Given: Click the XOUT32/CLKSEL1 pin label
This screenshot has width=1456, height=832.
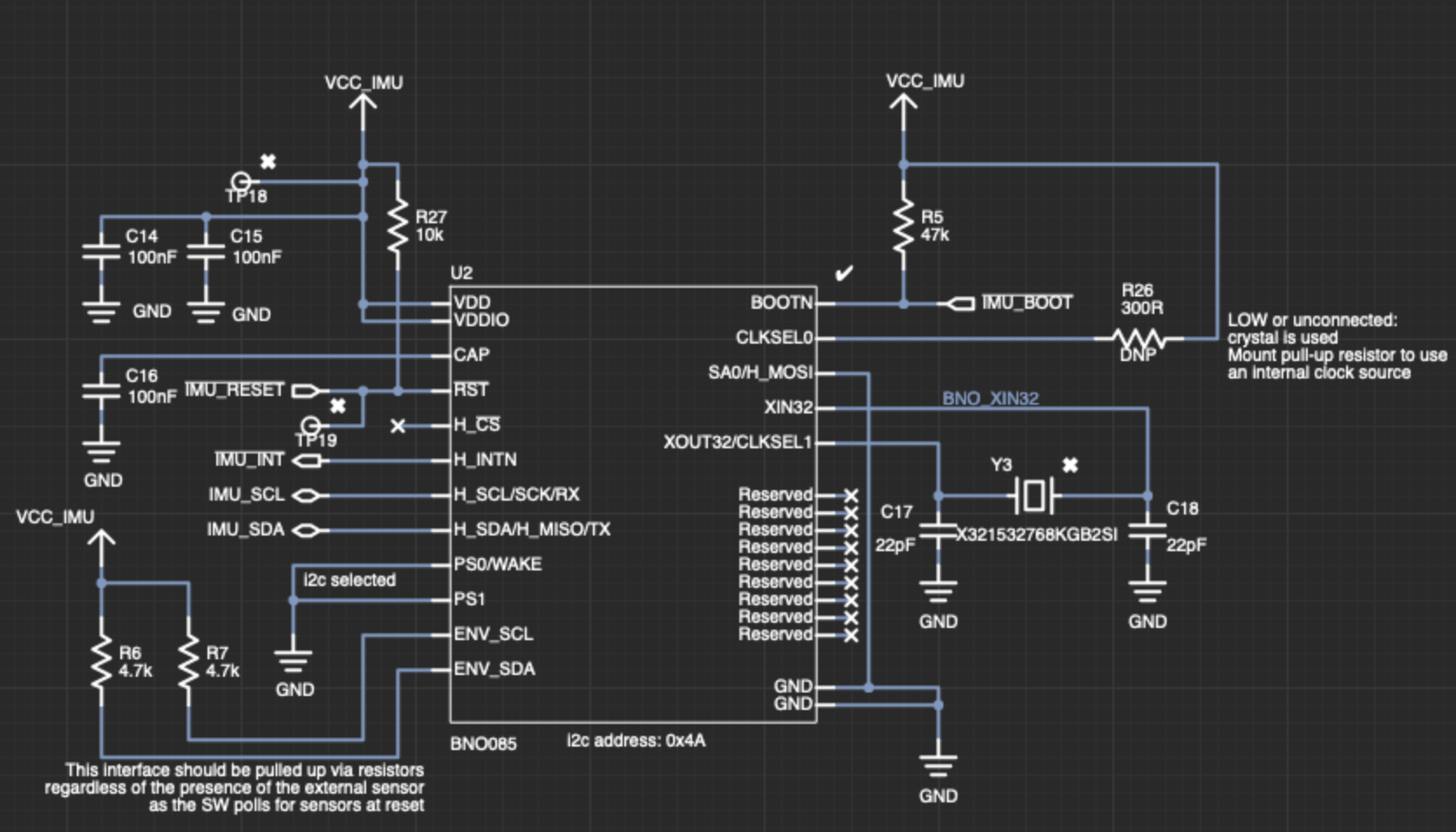Looking at the screenshot, I should 738,442.
